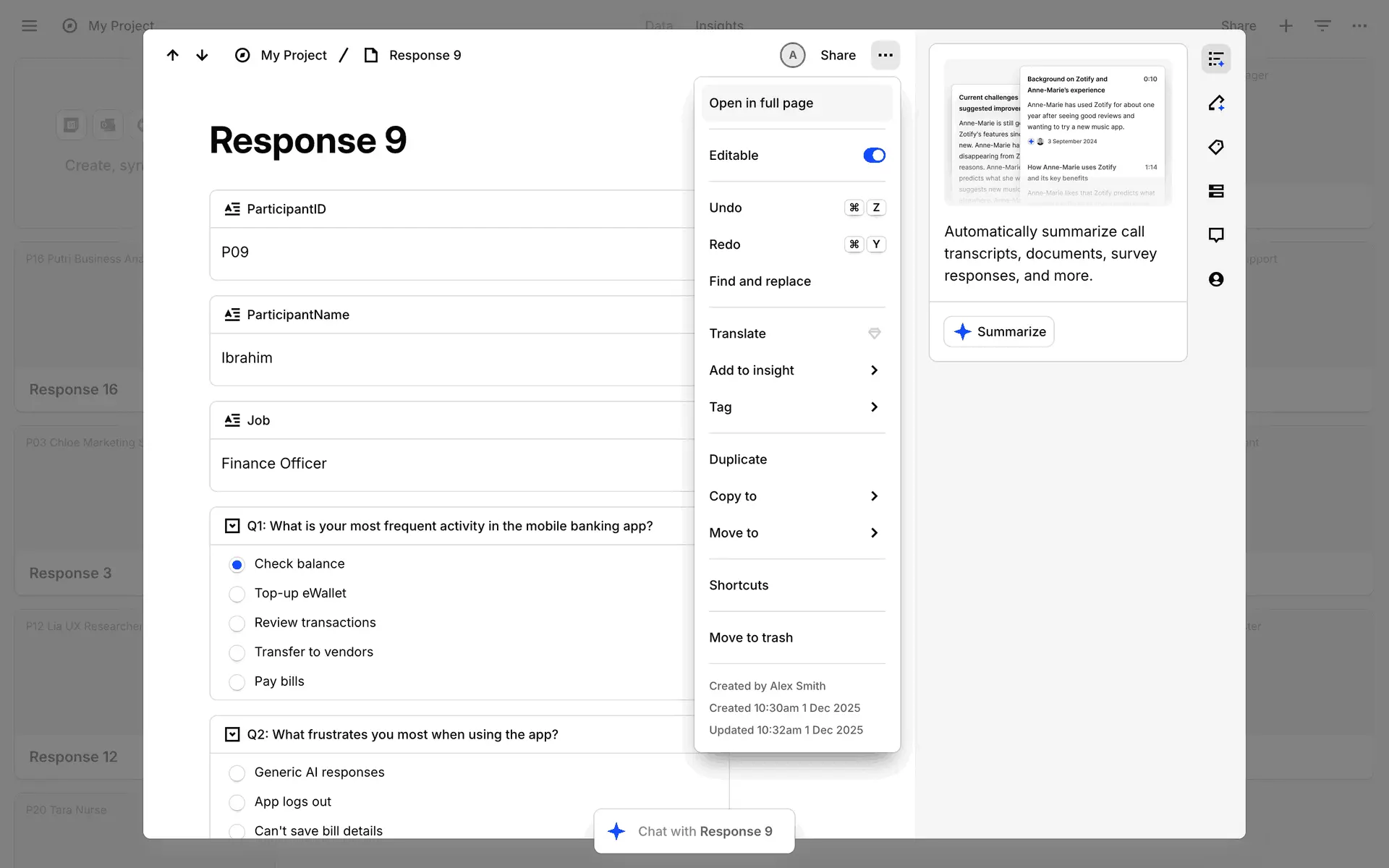Select Pay bills radio option
This screenshot has height=868, width=1389.
[237, 682]
